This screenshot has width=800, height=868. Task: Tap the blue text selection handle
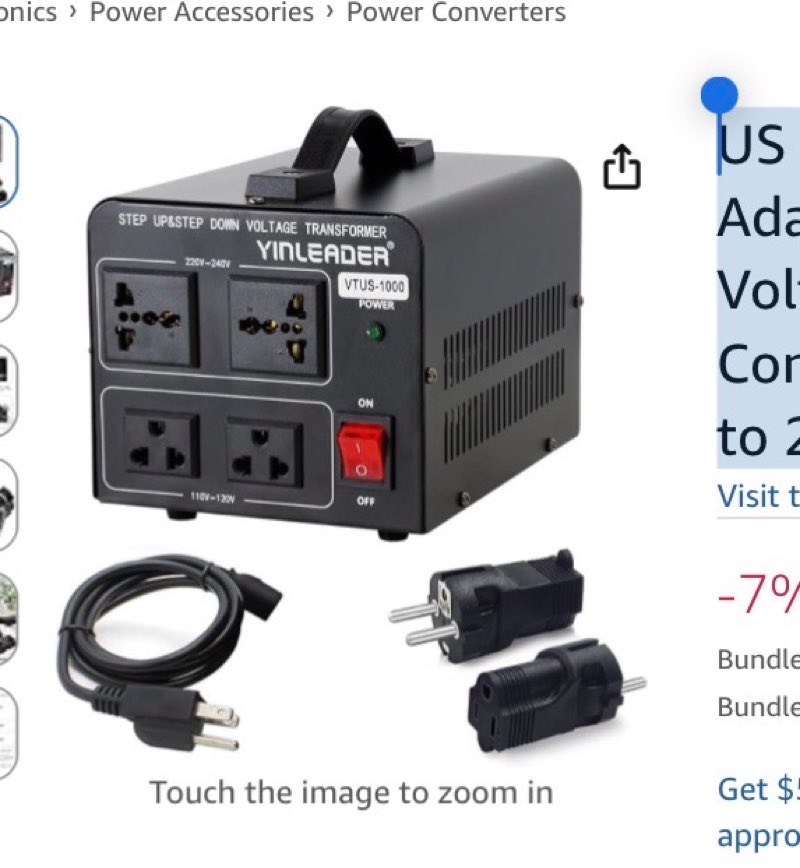click(719, 95)
